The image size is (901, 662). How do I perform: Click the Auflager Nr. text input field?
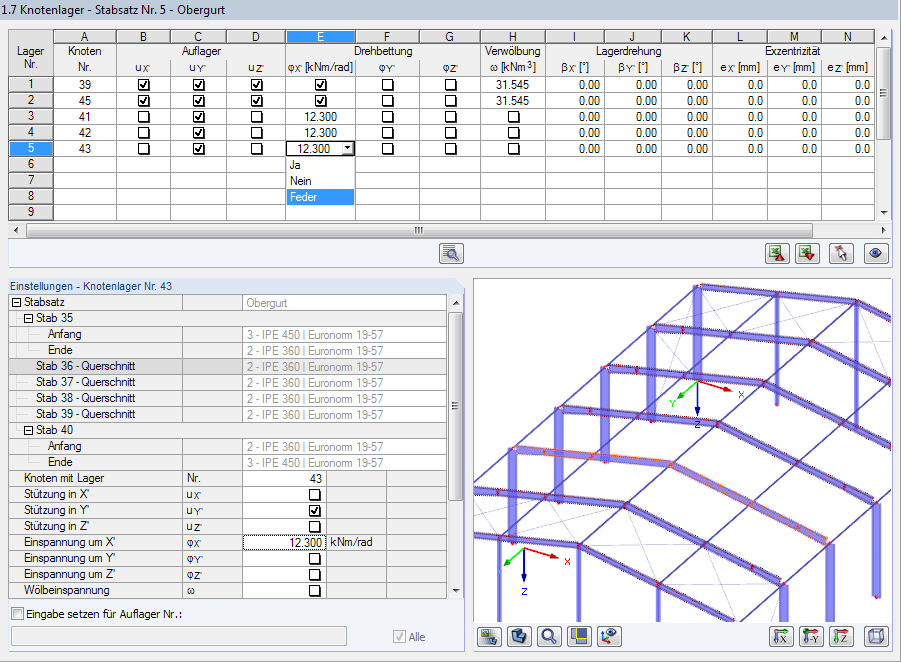tap(179, 636)
